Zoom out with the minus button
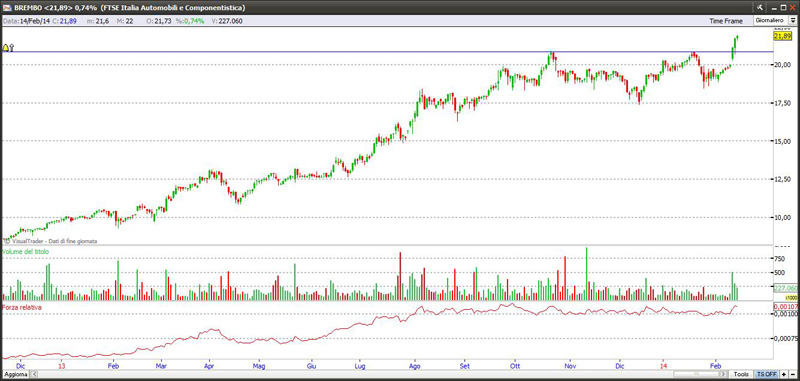The image size is (800, 381). (792, 374)
